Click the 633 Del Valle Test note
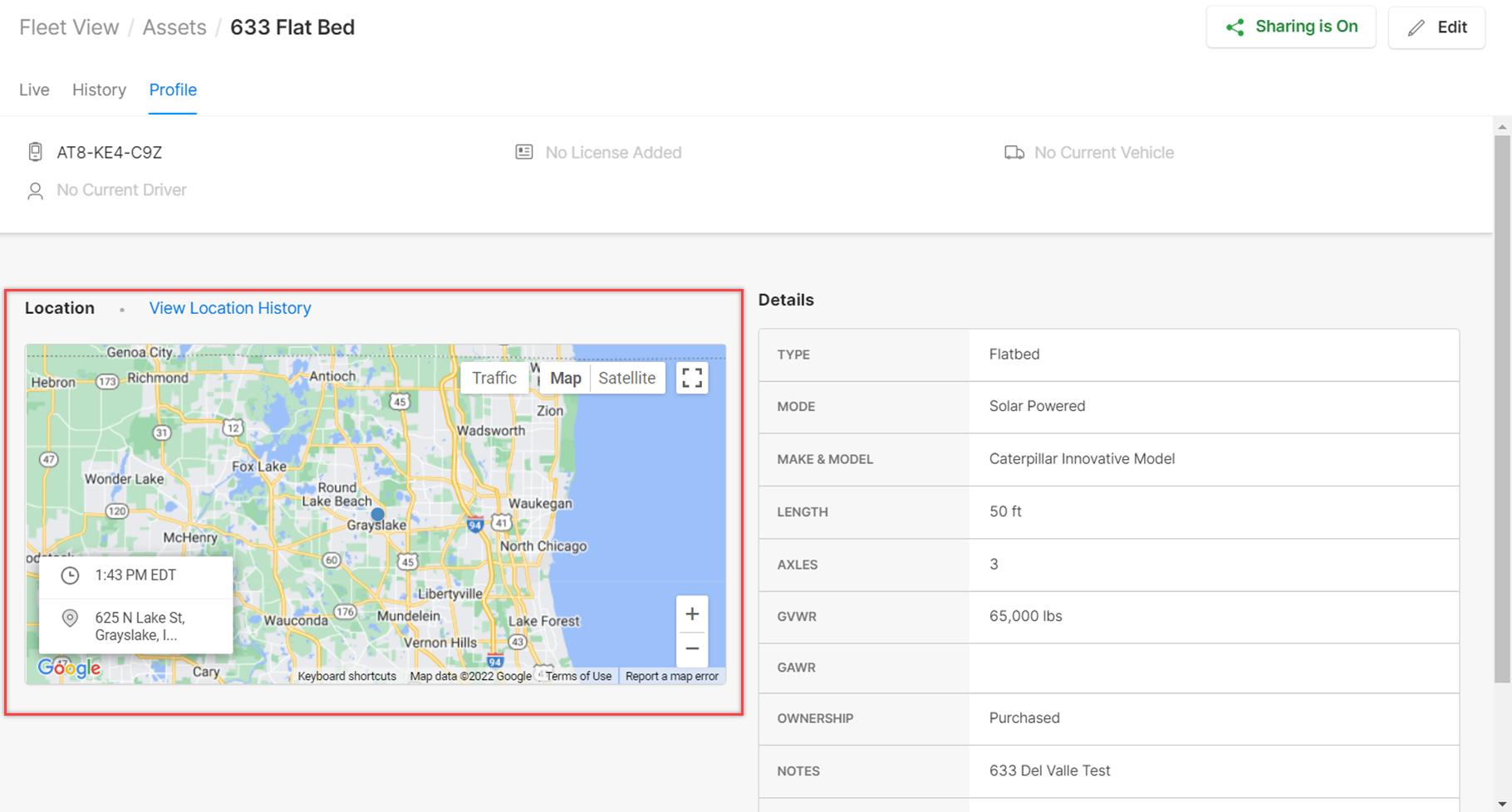The image size is (1512, 812). (x=1049, y=770)
